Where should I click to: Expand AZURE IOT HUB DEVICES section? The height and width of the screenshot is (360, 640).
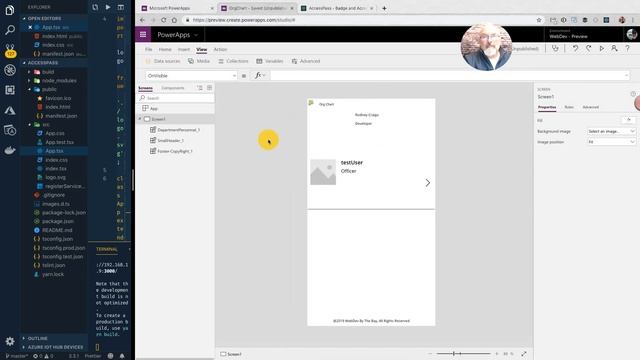[x=55, y=347]
